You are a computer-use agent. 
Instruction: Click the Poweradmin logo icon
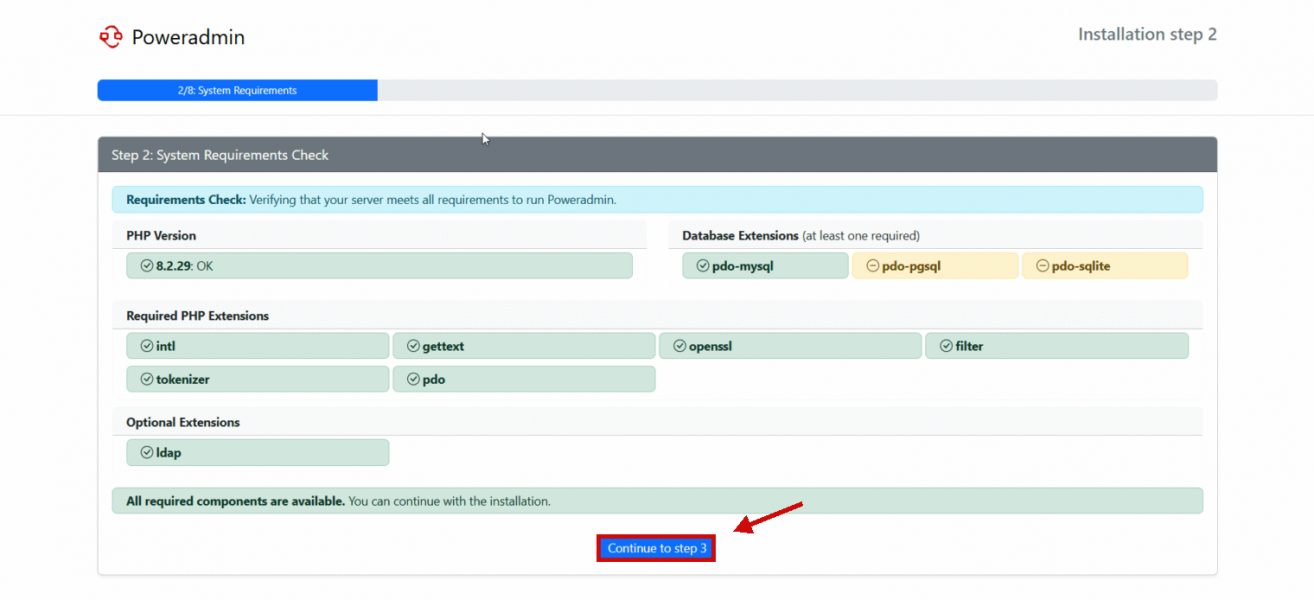[110, 37]
